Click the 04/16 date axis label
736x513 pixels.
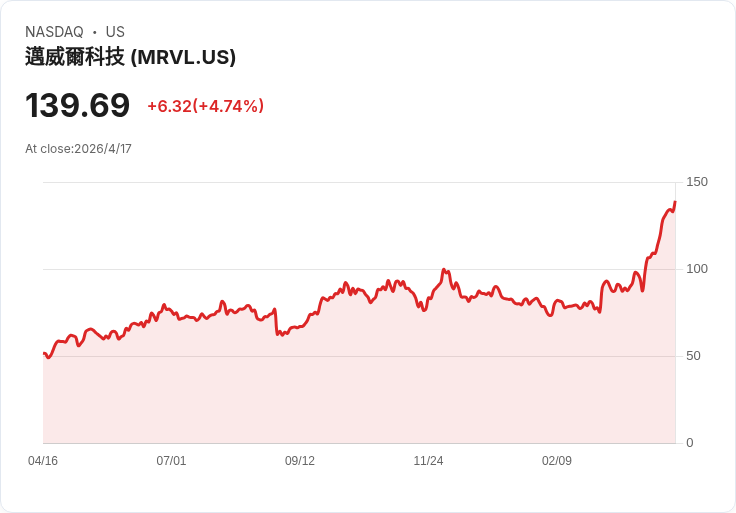(x=43, y=460)
